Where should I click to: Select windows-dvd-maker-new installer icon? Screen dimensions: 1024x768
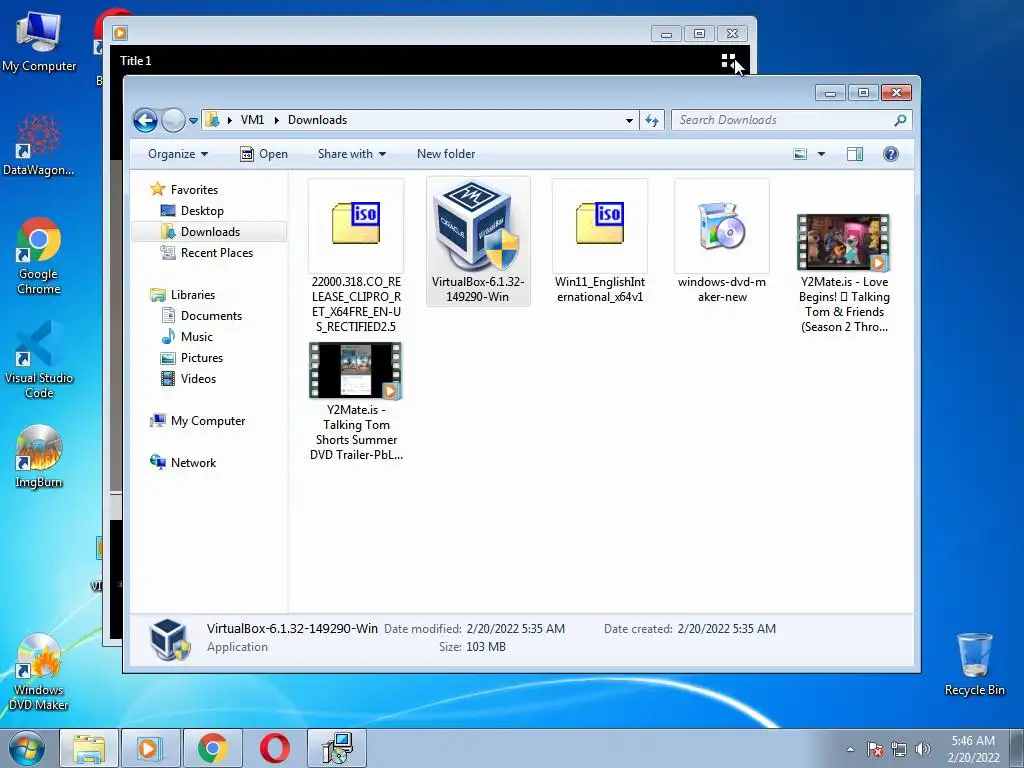(x=722, y=225)
